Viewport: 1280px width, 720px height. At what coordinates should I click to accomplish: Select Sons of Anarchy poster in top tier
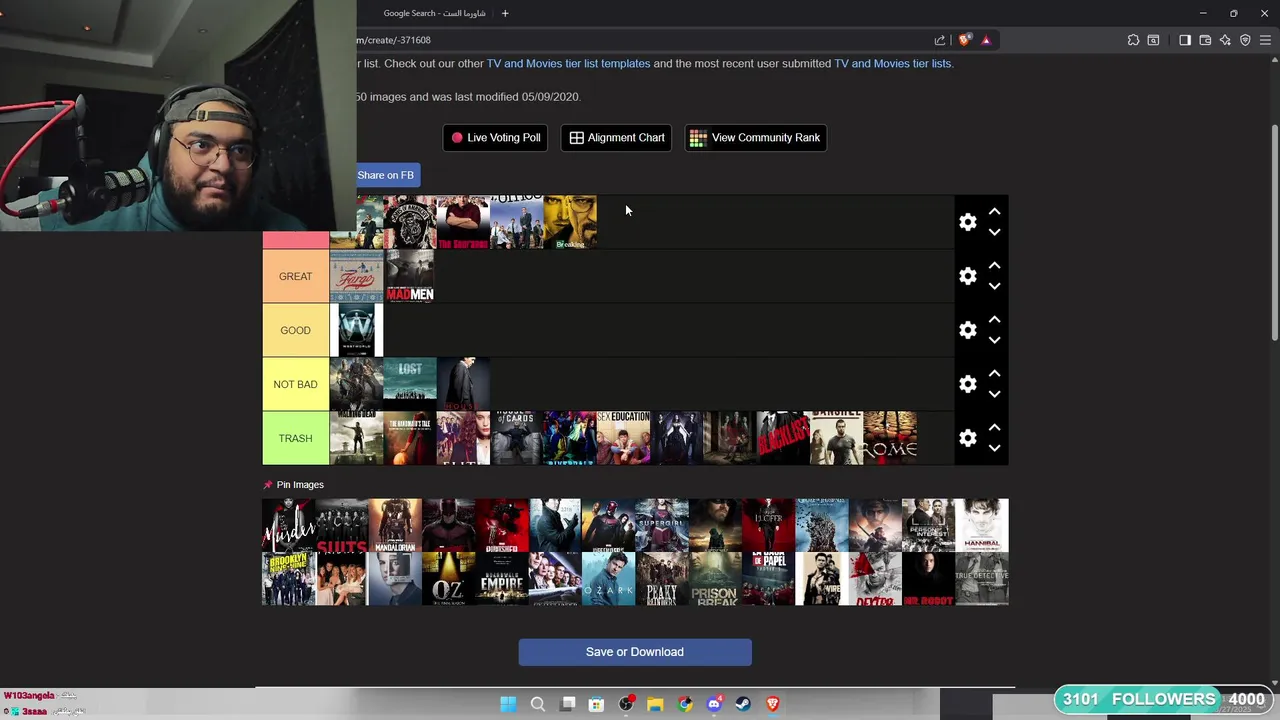(x=410, y=222)
